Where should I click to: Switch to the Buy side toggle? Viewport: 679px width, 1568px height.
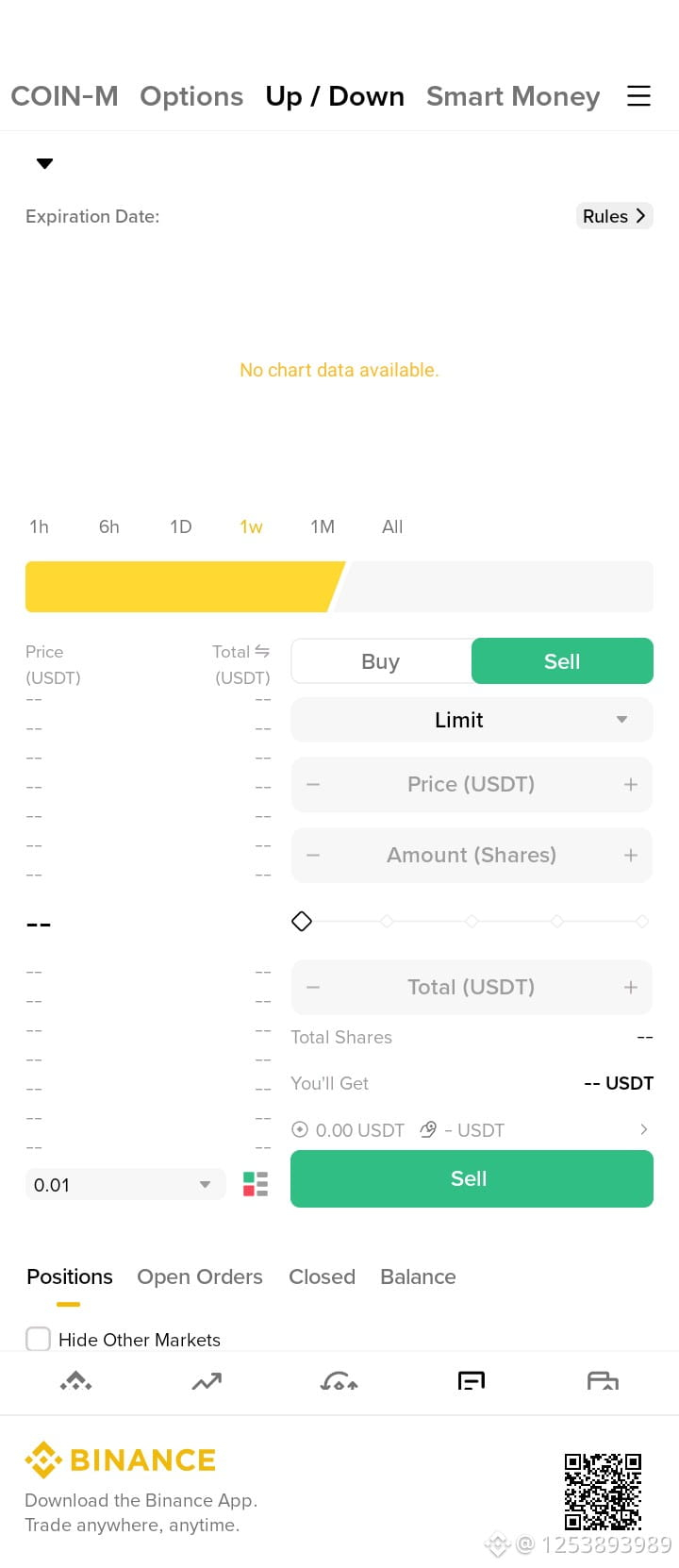[381, 661]
